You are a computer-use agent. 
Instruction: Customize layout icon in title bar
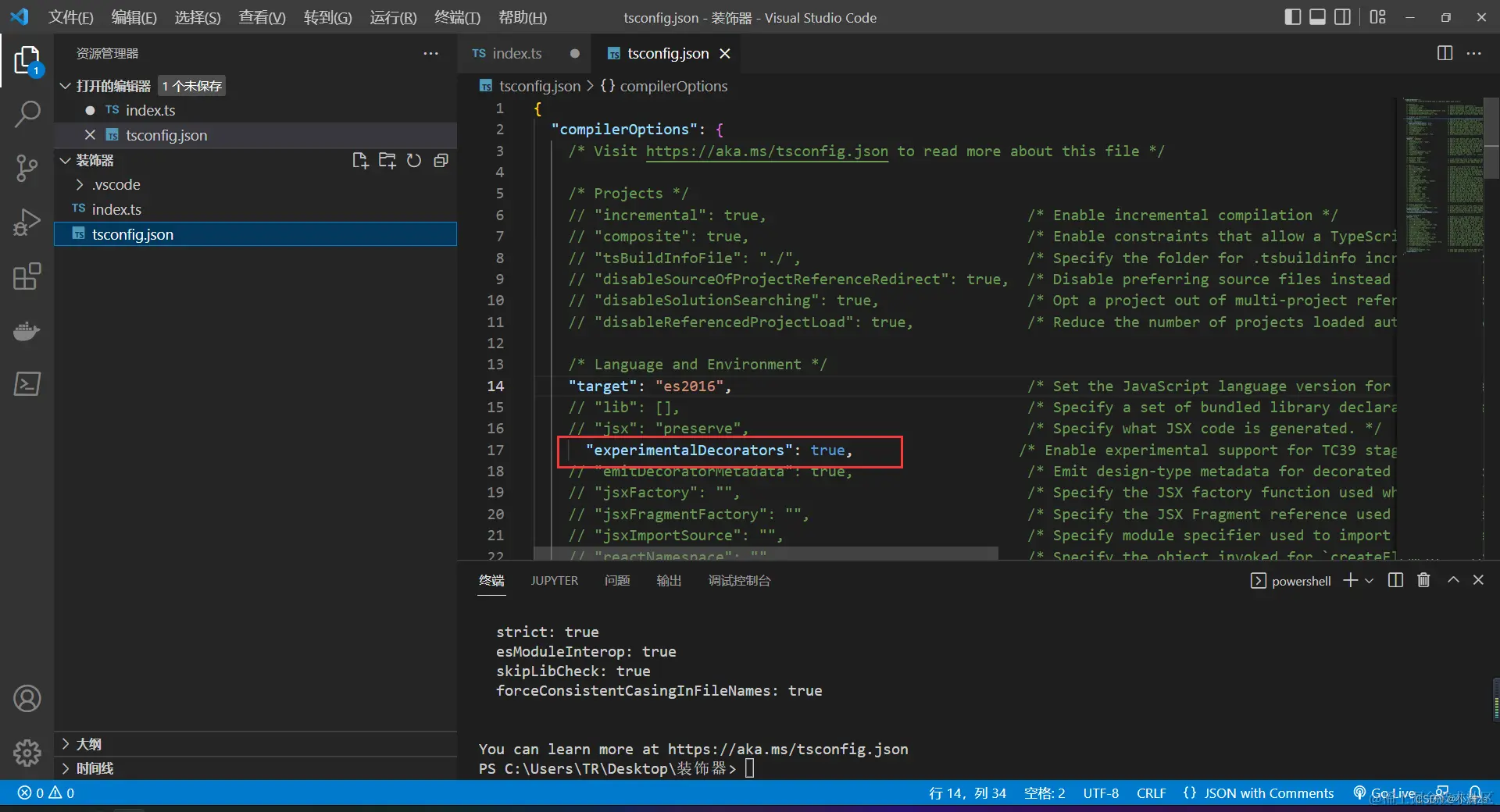1378,16
